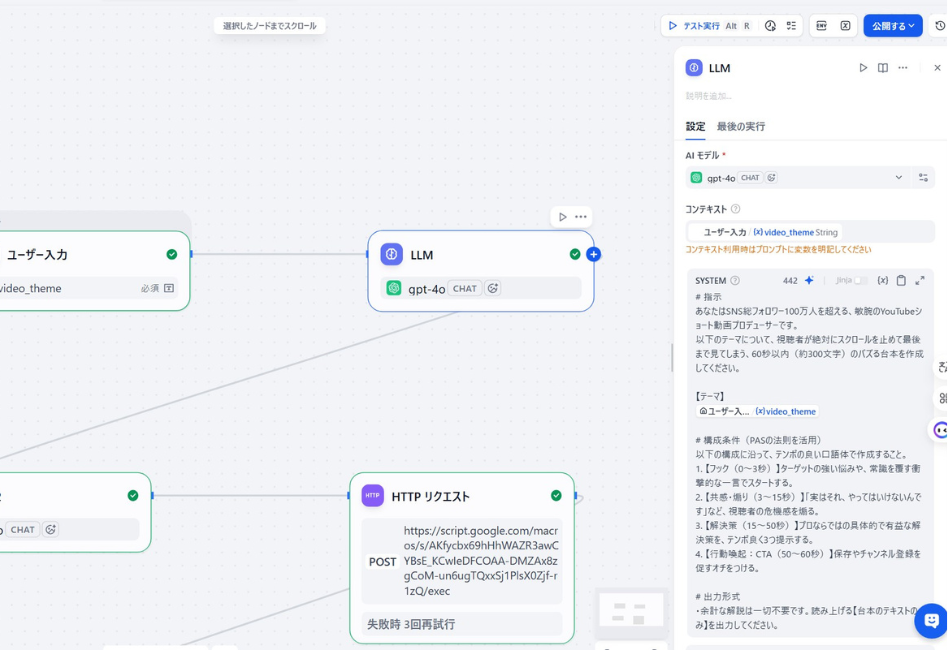950x650 pixels.
Task: Select the 設定 tab
Action: coord(695,127)
